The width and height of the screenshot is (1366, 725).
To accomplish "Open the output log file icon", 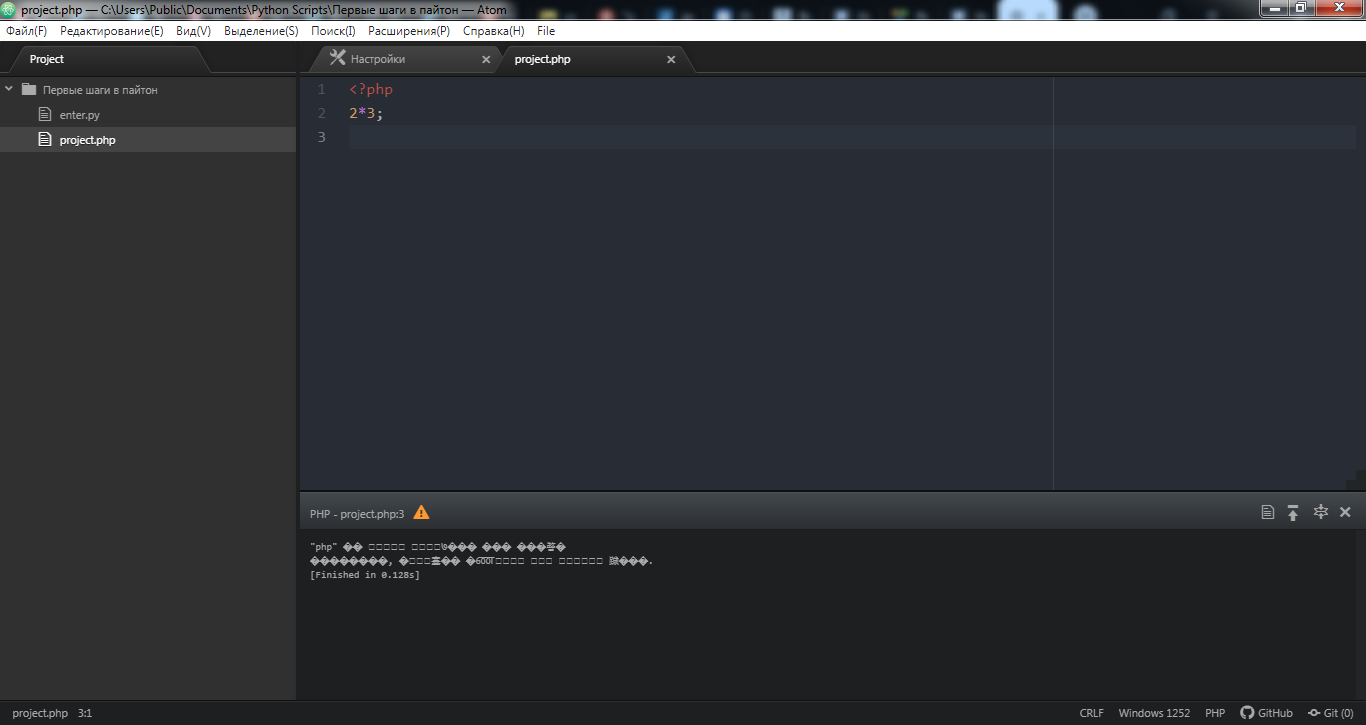I will coord(1268,512).
